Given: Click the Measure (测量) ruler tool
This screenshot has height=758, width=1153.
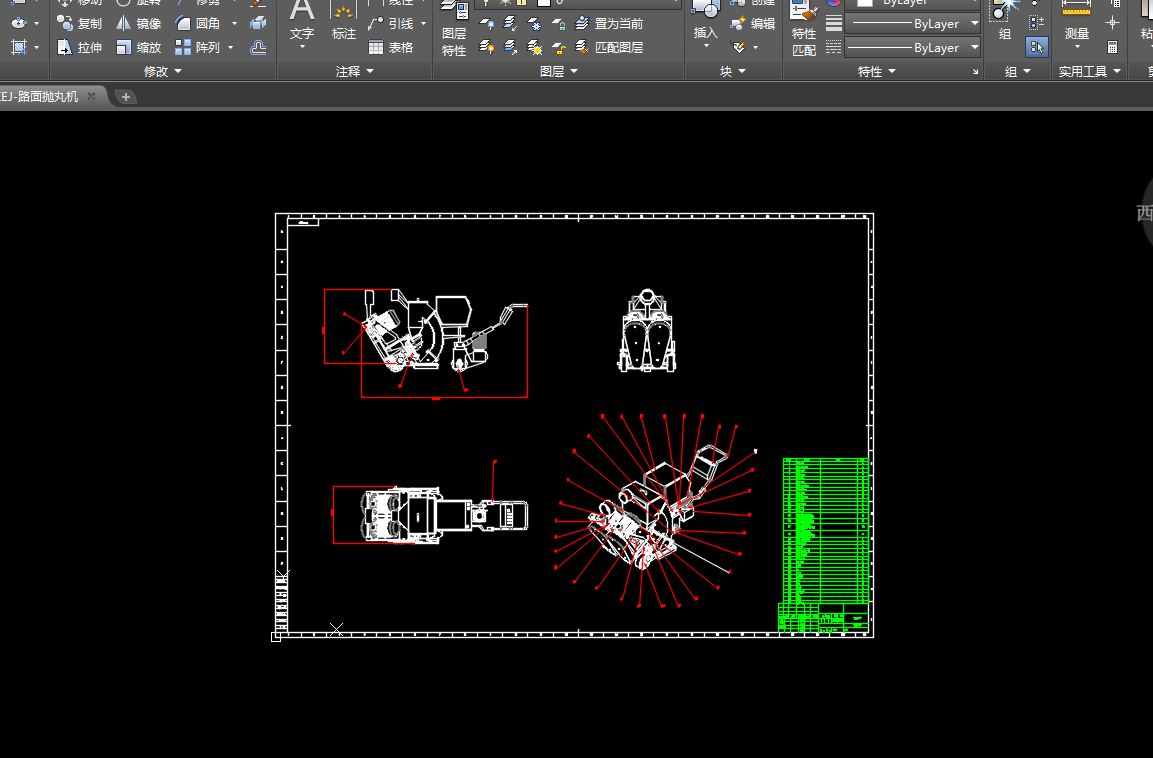Looking at the screenshot, I should coord(1077,21).
